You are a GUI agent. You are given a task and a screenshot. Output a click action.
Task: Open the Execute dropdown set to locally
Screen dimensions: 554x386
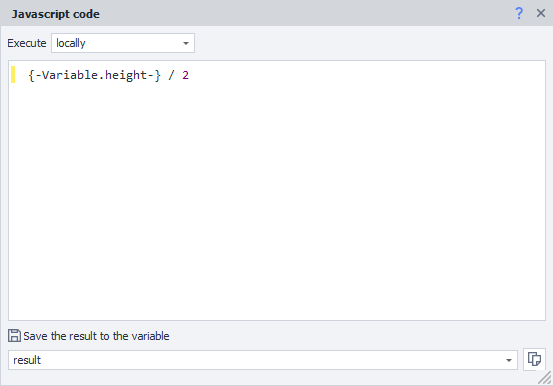(123, 43)
